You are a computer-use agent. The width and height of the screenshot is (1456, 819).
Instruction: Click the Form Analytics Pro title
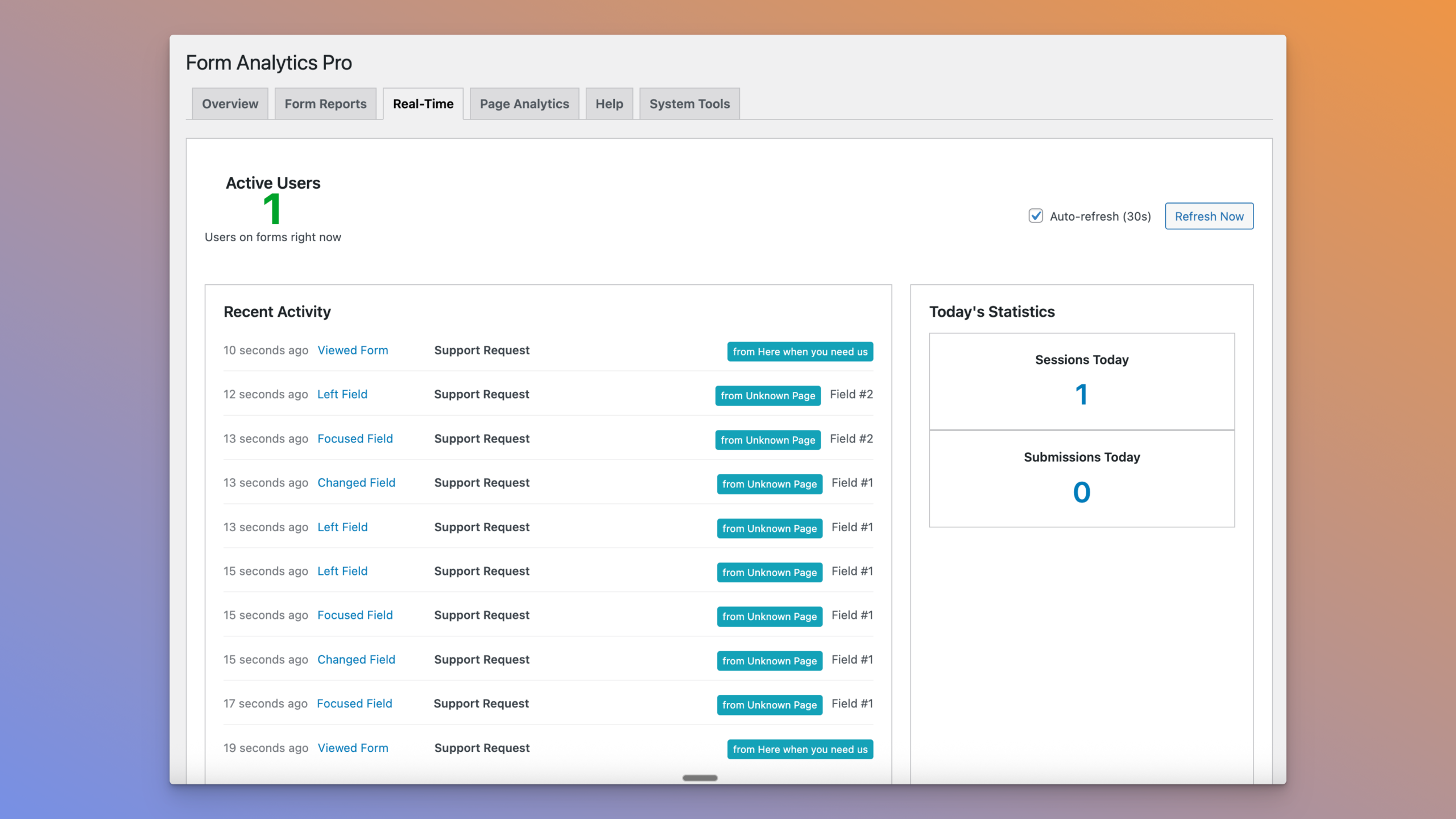pos(269,63)
